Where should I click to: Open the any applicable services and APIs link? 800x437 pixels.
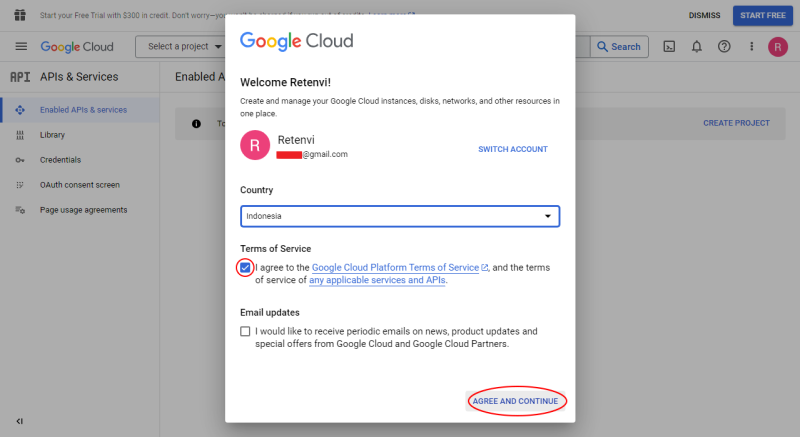point(377,280)
